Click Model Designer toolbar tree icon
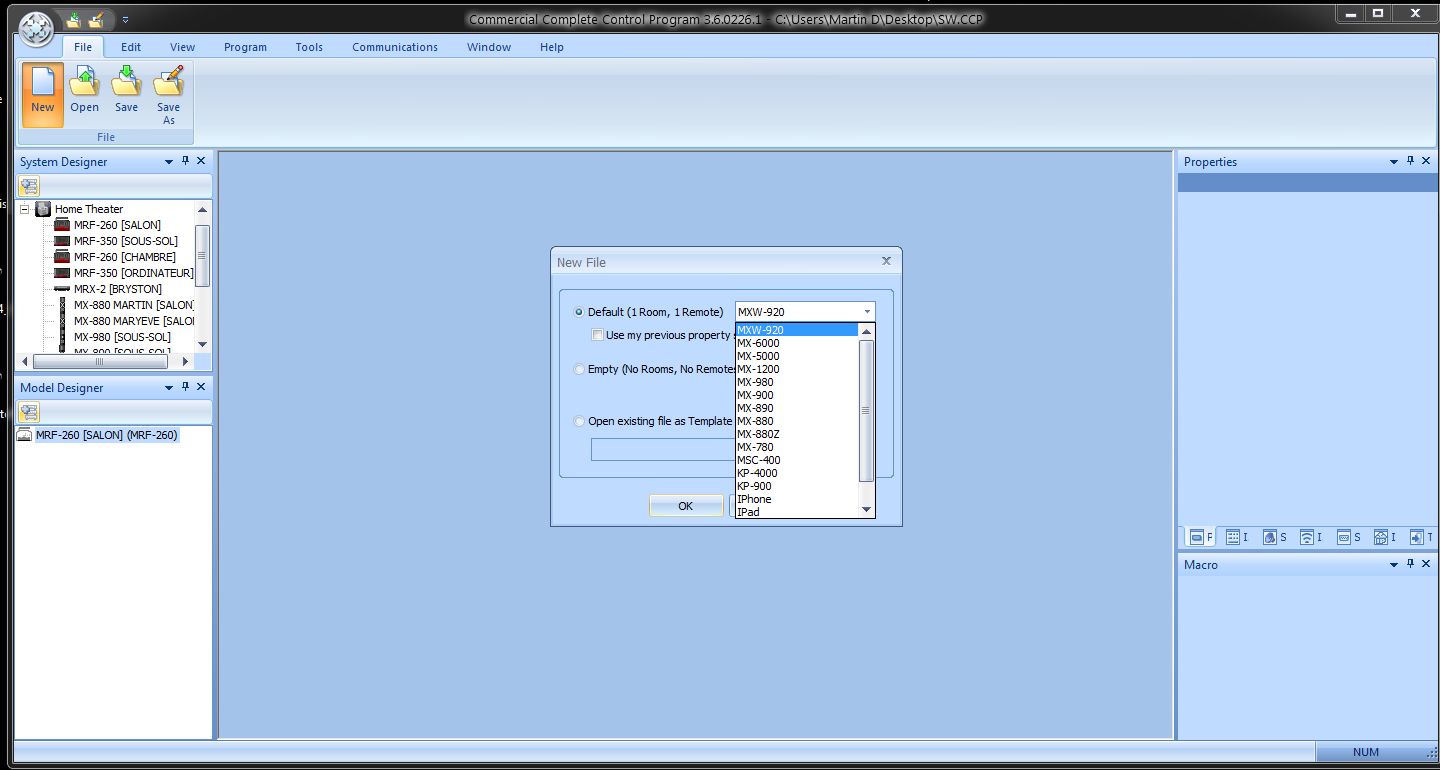Image resolution: width=1440 pixels, height=770 pixels. [x=29, y=412]
